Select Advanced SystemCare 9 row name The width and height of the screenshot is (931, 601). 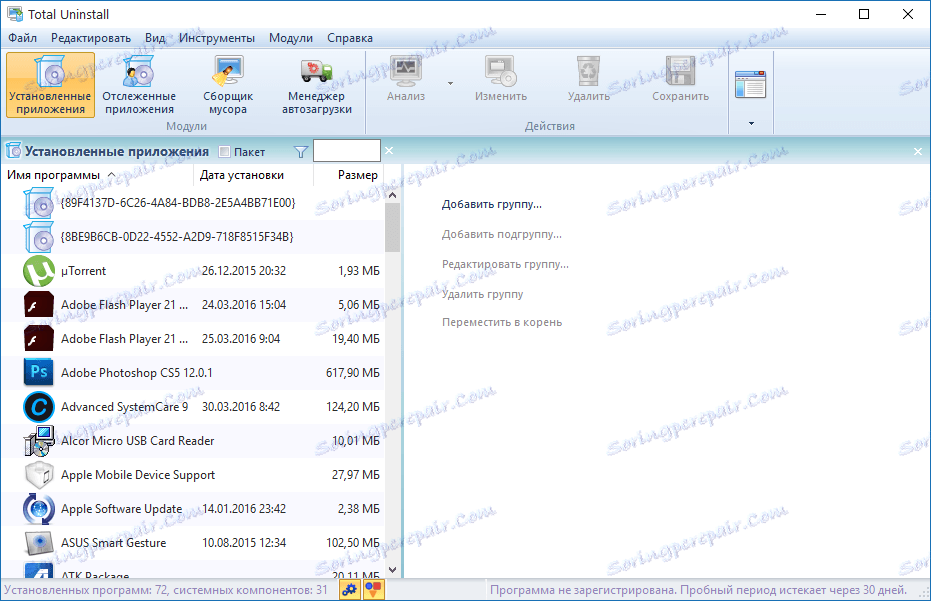(125, 407)
